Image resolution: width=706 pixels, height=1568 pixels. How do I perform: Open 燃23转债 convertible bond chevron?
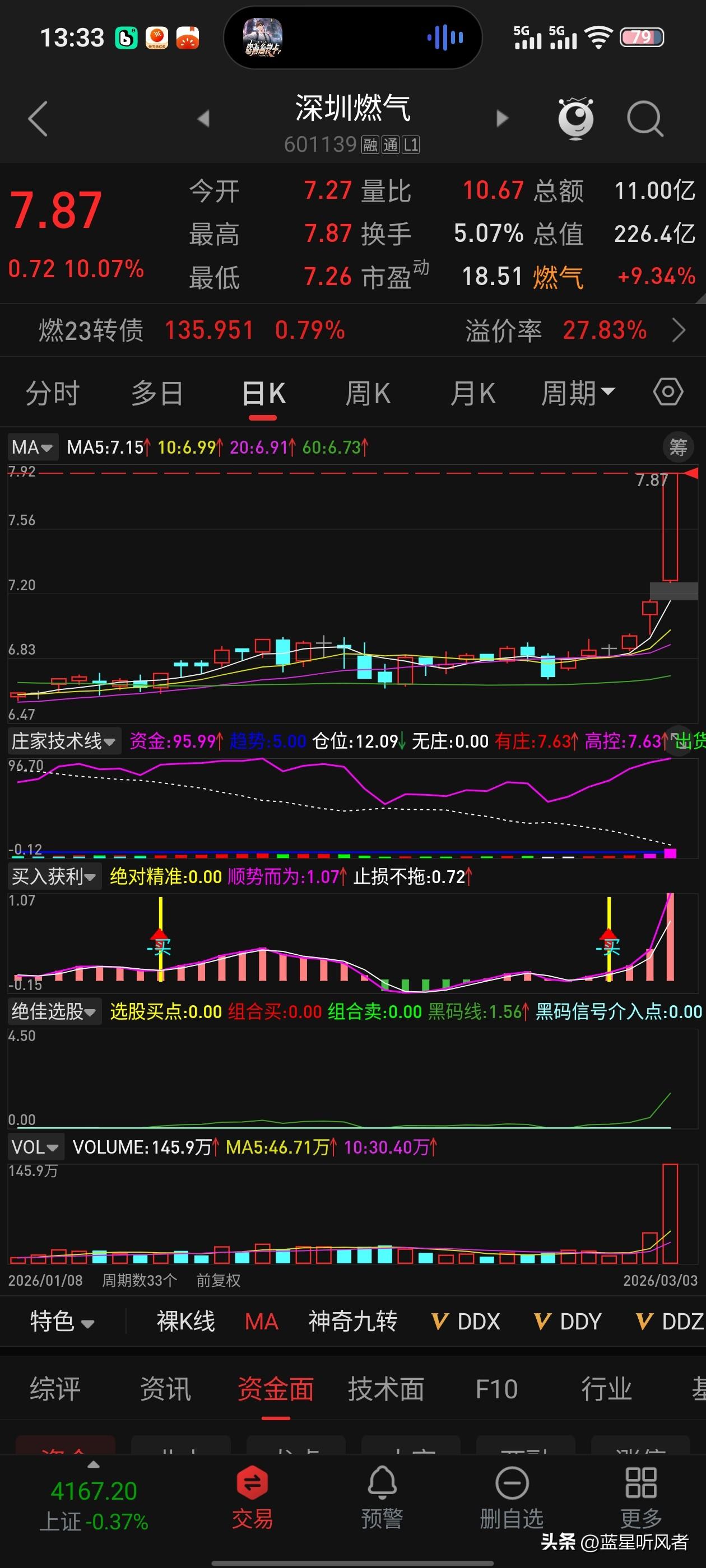[x=679, y=330]
